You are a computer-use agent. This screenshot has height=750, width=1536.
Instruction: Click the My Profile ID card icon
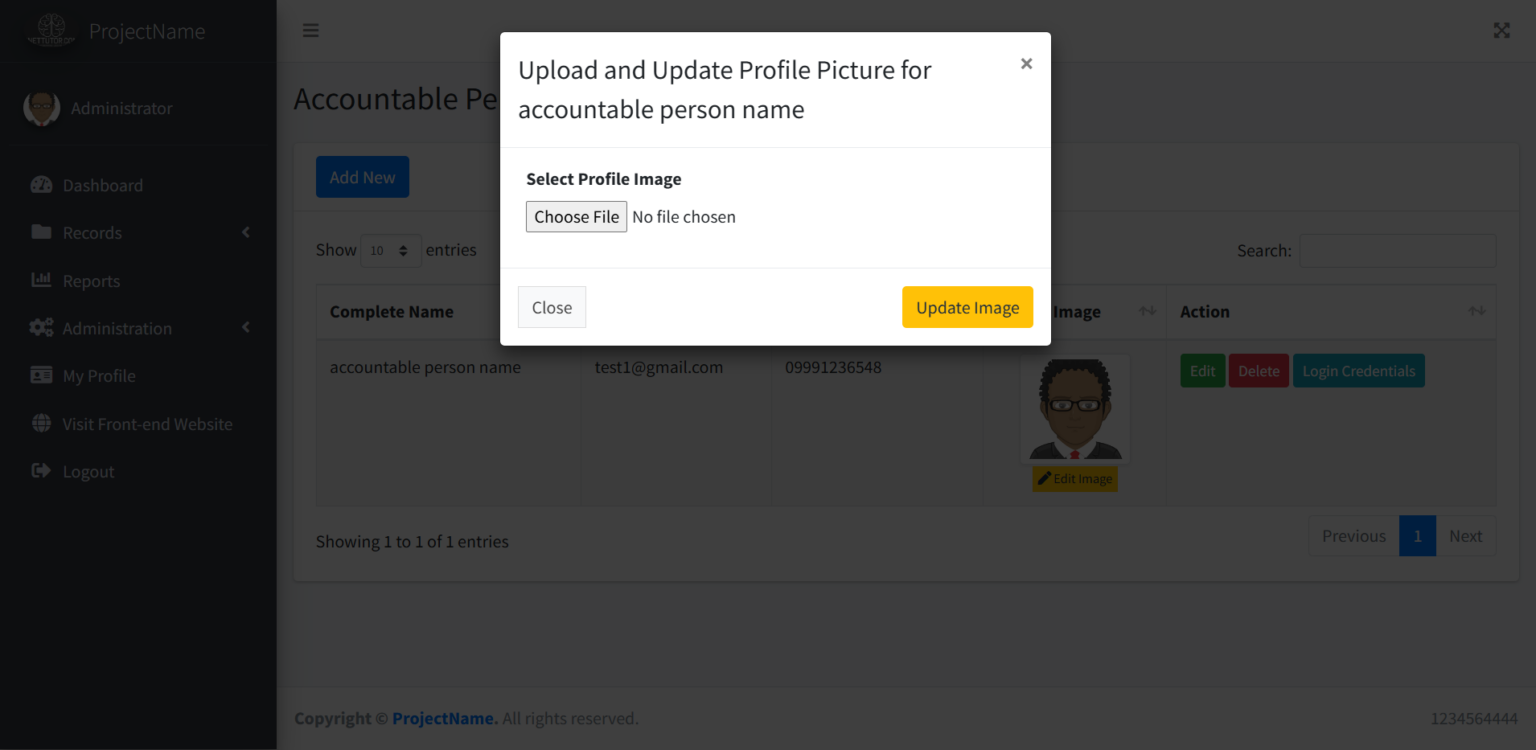click(x=41, y=375)
